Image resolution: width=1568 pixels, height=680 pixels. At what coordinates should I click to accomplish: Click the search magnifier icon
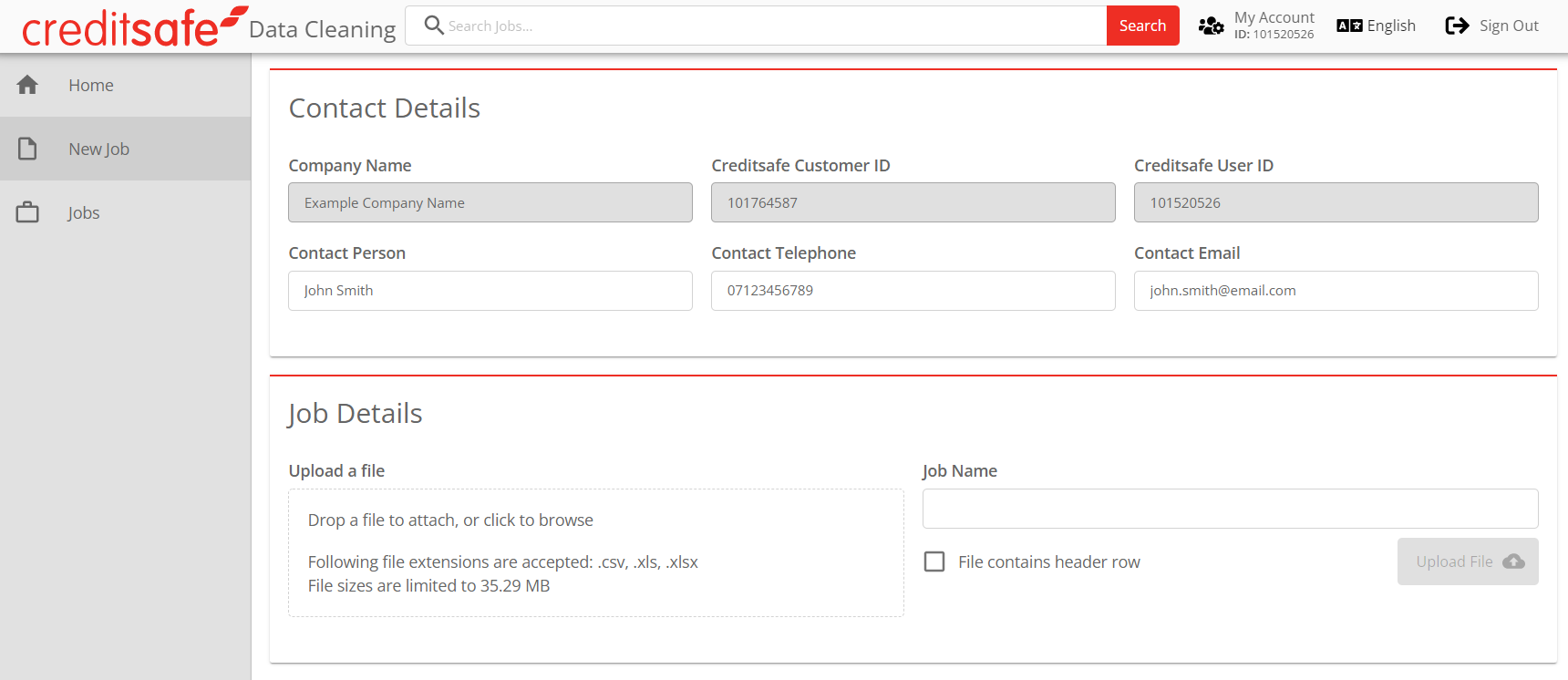click(x=434, y=26)
